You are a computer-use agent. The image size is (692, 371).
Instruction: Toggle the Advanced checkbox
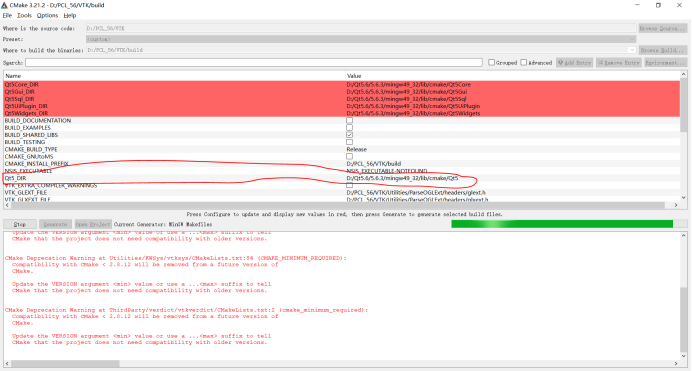coord(523,63)
